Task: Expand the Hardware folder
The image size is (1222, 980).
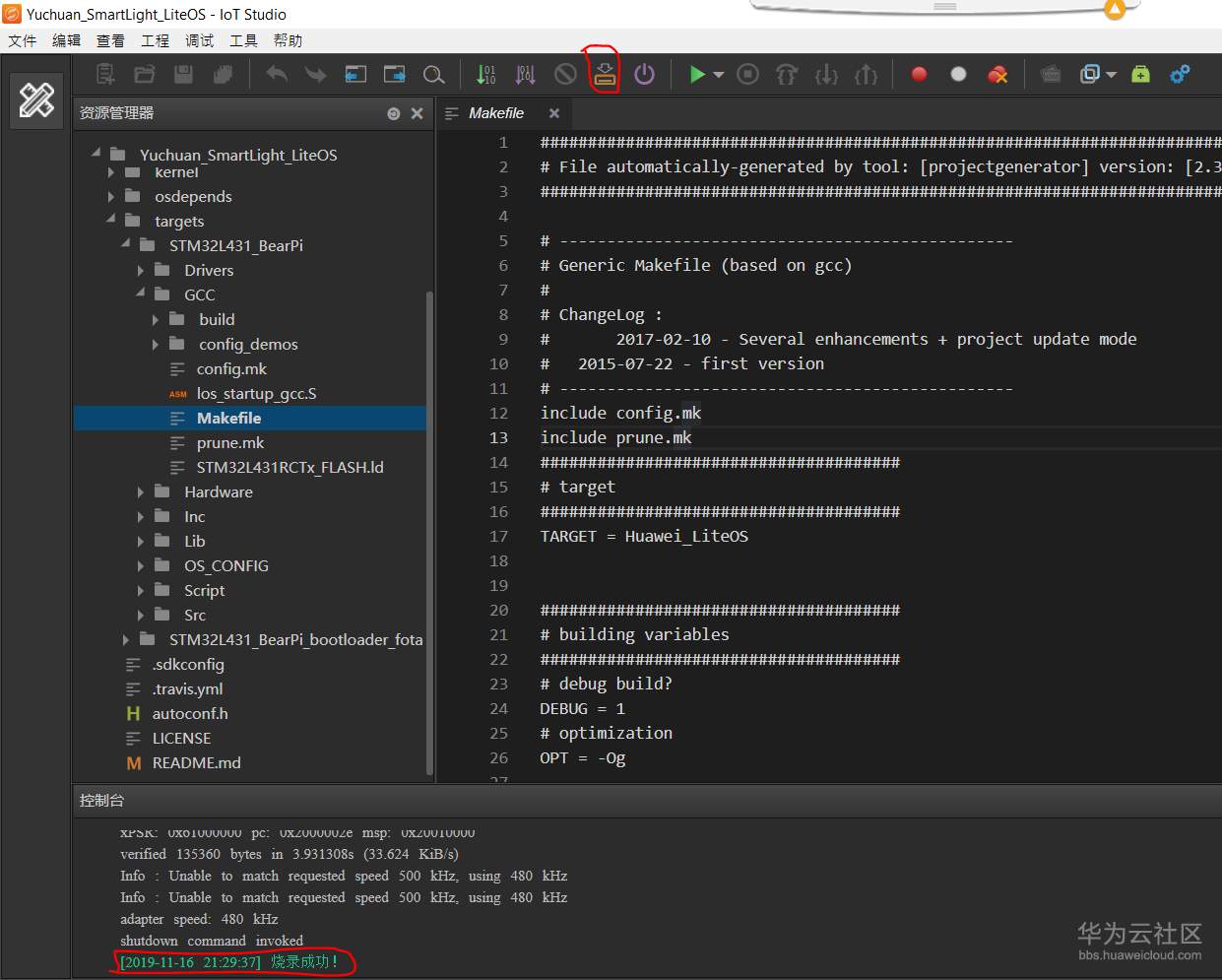Action: click(141, 491)
